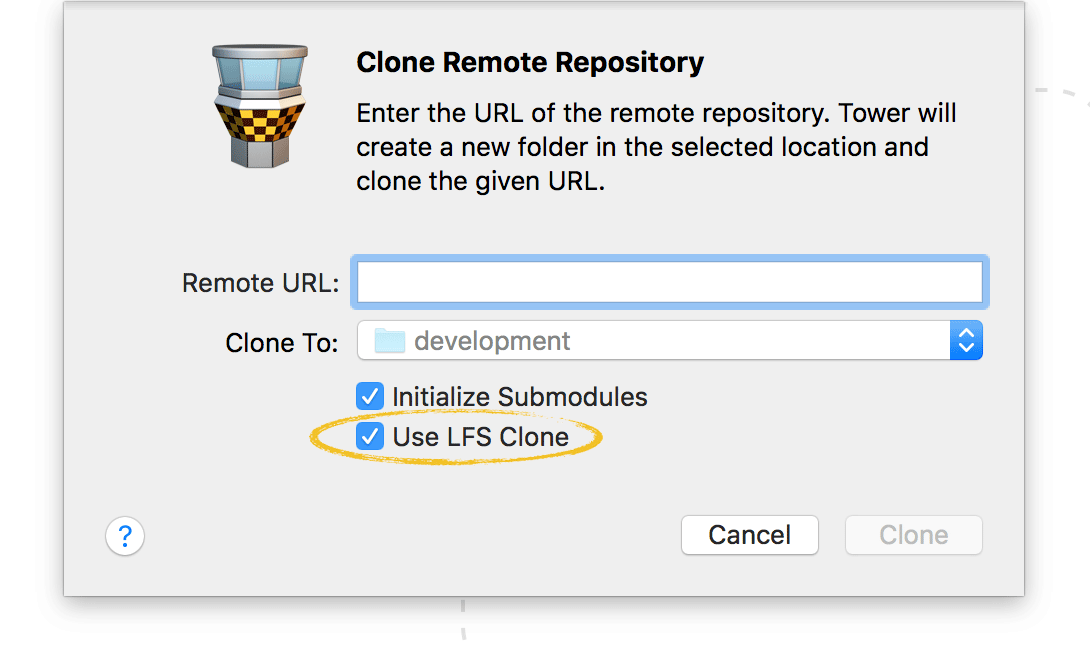Image resolution: width=1090 pixels, height=645 pixels.
Task: Click the Clone Remote Repository title
Action: tap(530, 63)
